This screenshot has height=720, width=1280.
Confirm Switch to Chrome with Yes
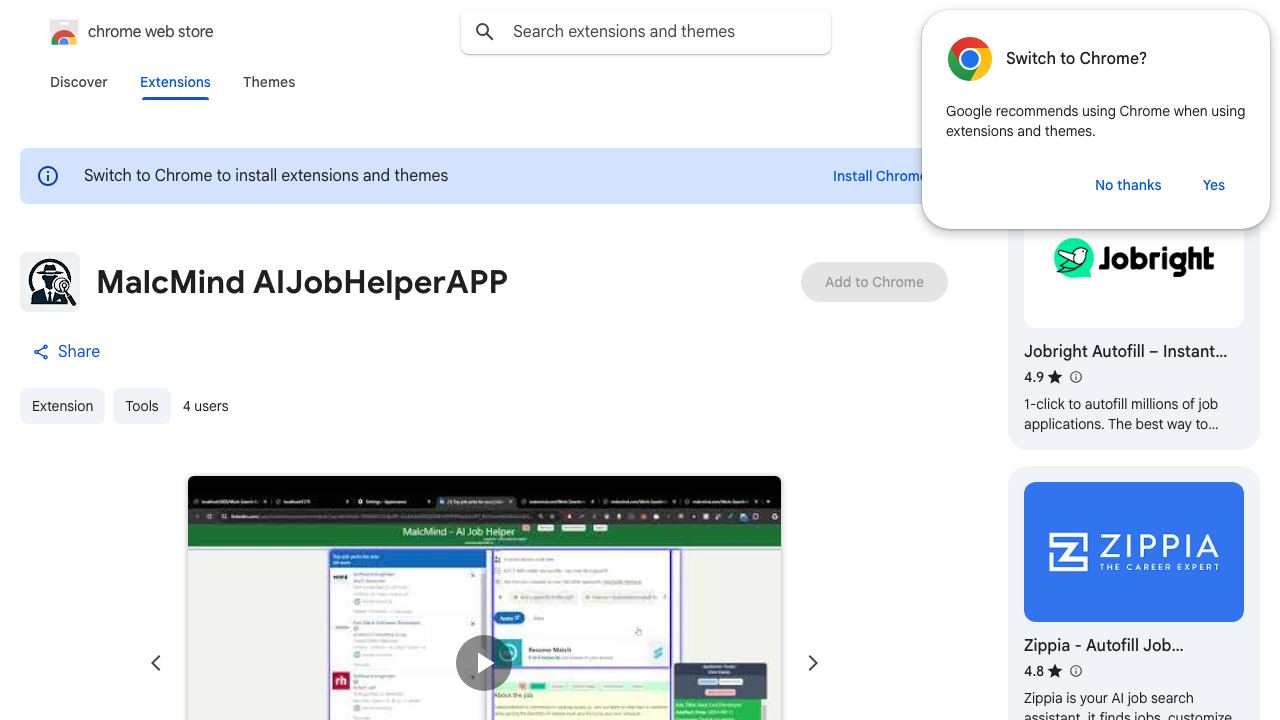[x=1214, y=185]
